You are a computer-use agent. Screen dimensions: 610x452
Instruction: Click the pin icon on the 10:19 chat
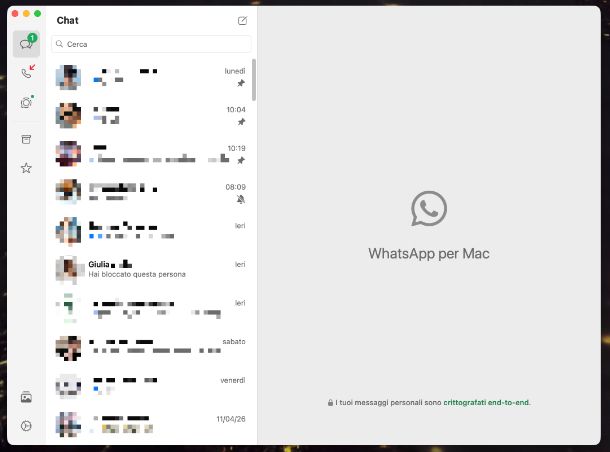tap(241, 160)
